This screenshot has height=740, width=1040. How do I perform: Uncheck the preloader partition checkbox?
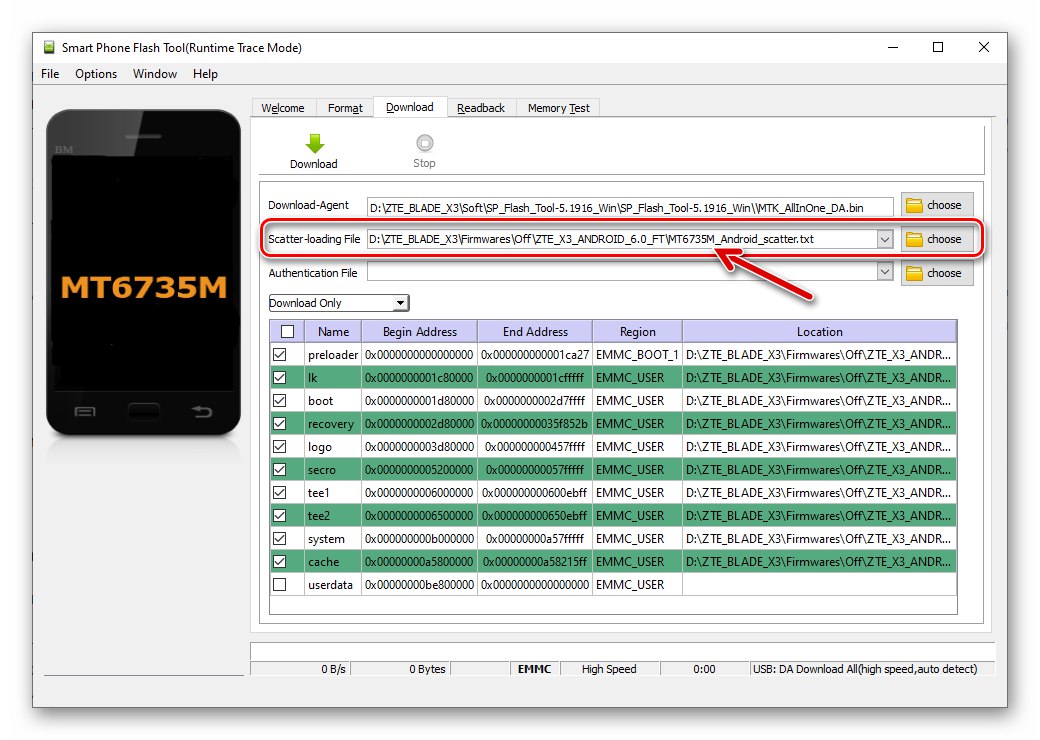280,355
